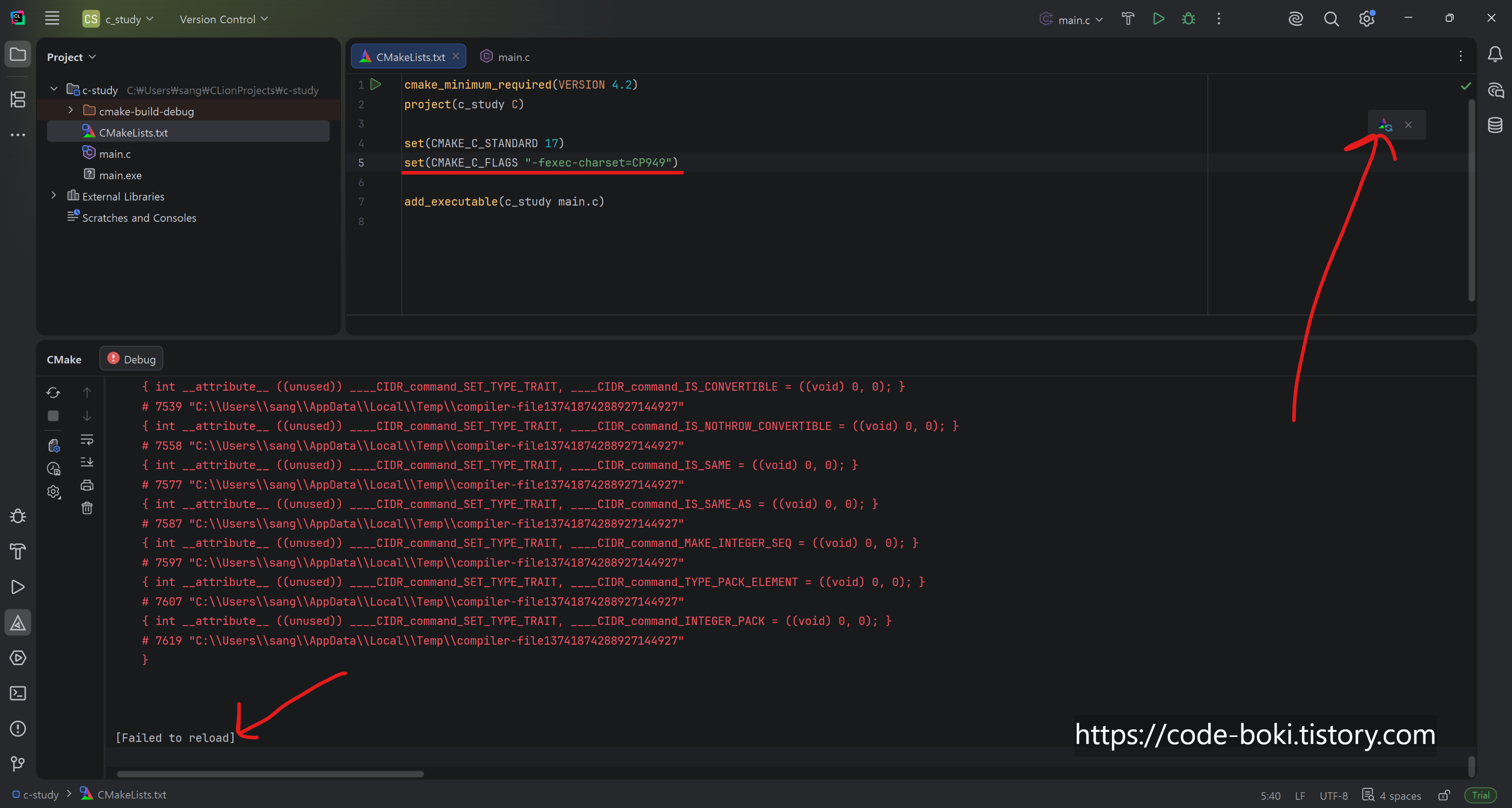Stop the CMake process
Viewport: 1512px width, 808px height.
coord(53,416)
